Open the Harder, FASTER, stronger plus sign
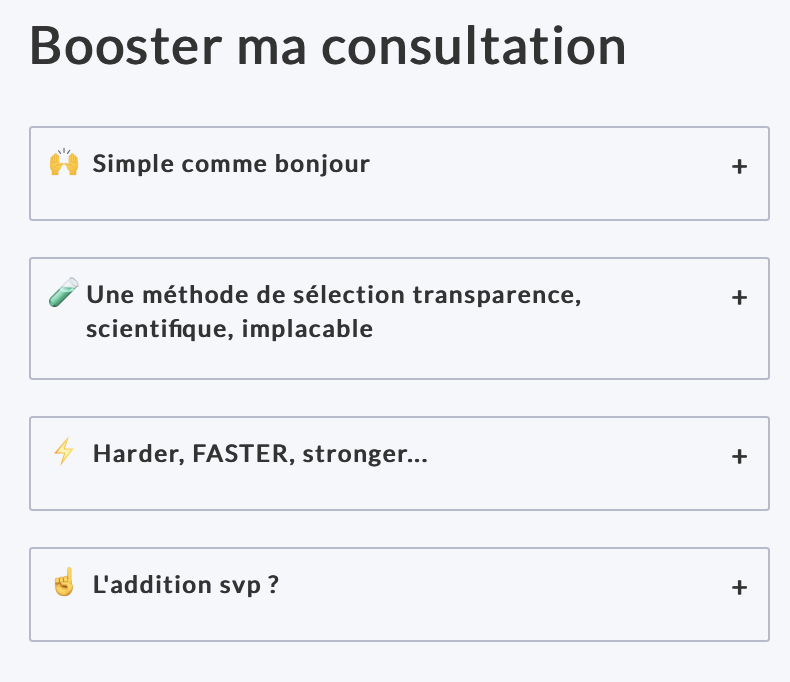 point(739,456)
